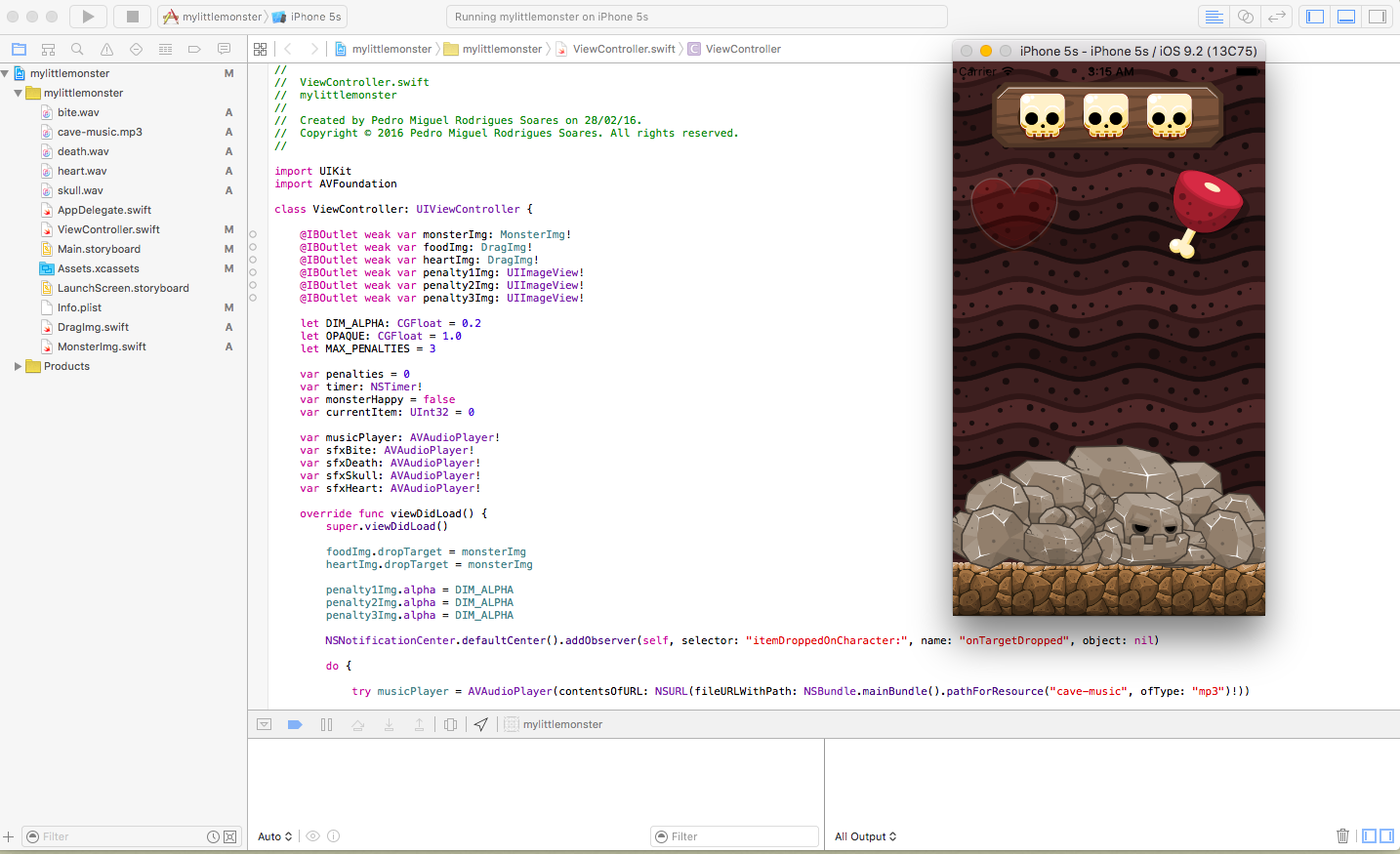
Task: Click the penalty3Img outlet connection circle
Action: tap(253, 298)
